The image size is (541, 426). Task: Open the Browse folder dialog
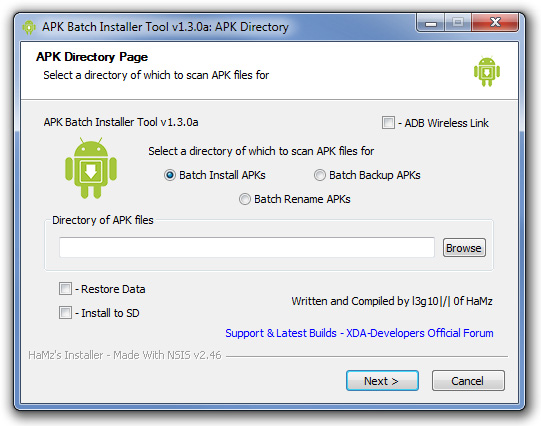464,248
